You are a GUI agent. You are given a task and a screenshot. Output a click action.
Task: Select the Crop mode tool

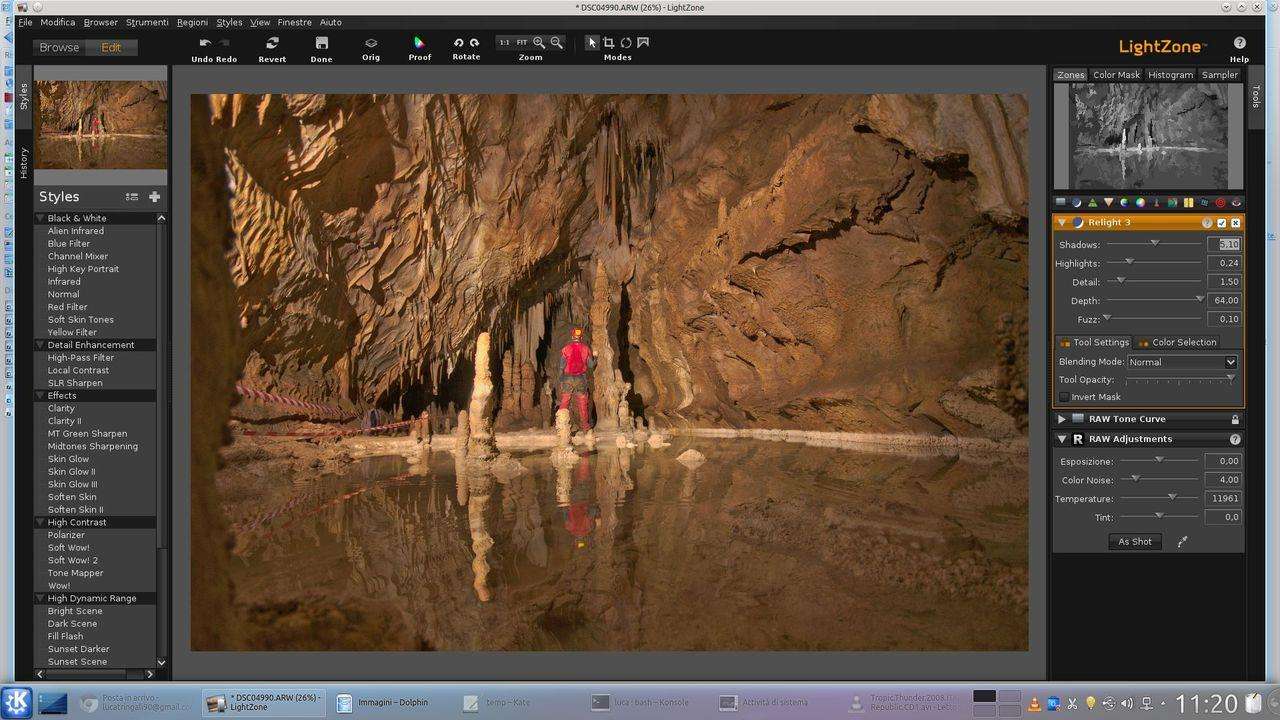click(x=608, y=43)
